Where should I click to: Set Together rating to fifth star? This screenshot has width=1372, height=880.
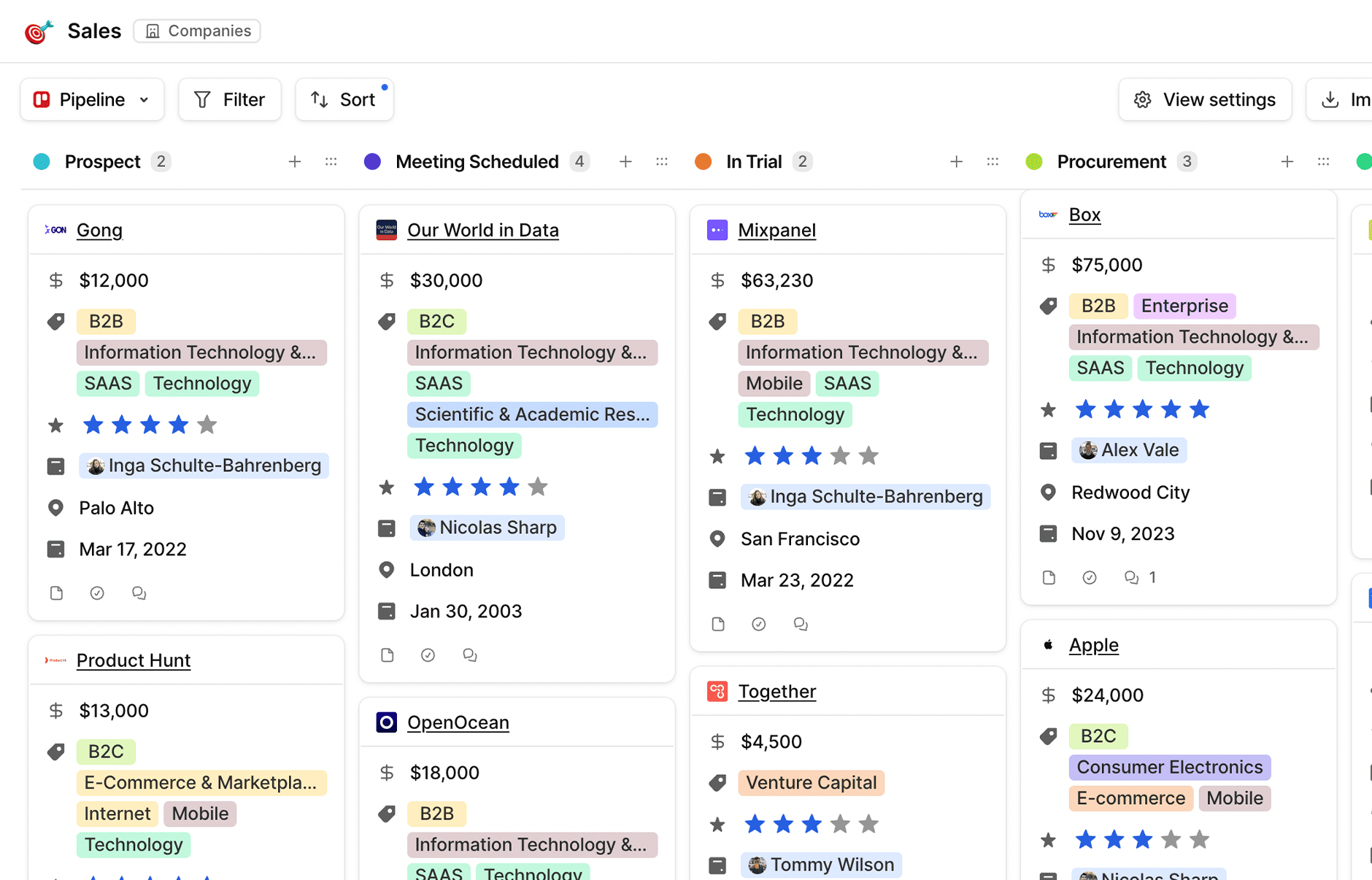coord(868,825)
